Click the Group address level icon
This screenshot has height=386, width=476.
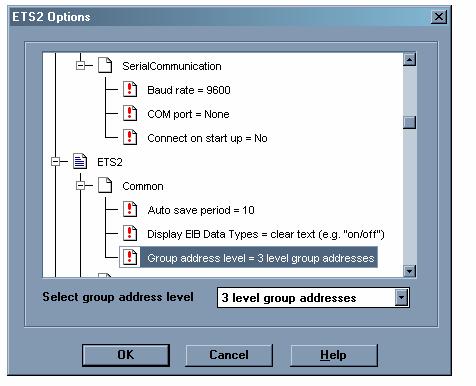tap(130, 258)
